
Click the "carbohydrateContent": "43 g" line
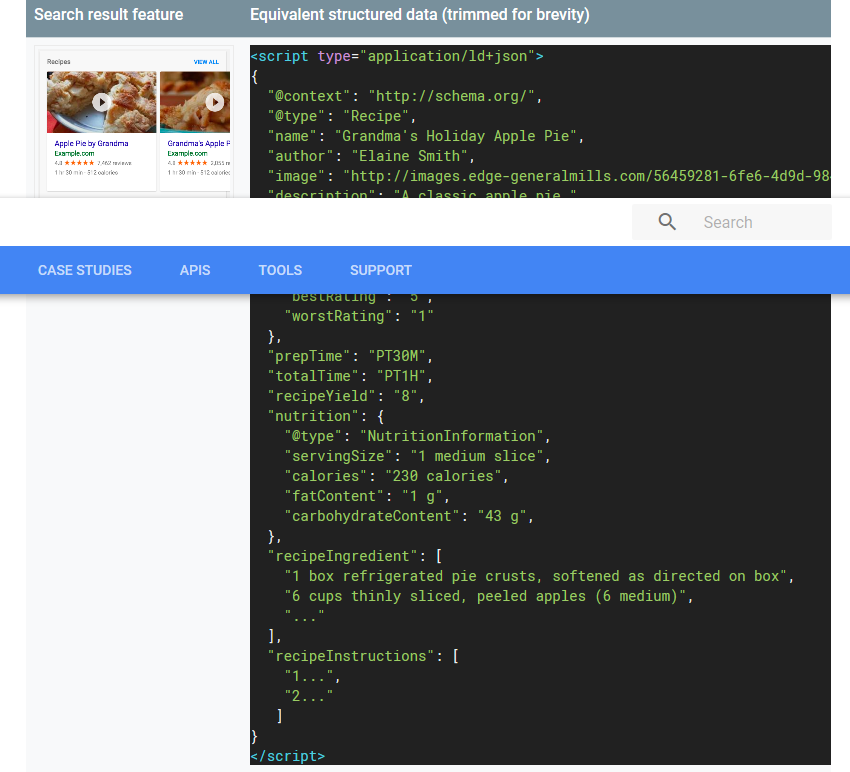pos(409,517)
